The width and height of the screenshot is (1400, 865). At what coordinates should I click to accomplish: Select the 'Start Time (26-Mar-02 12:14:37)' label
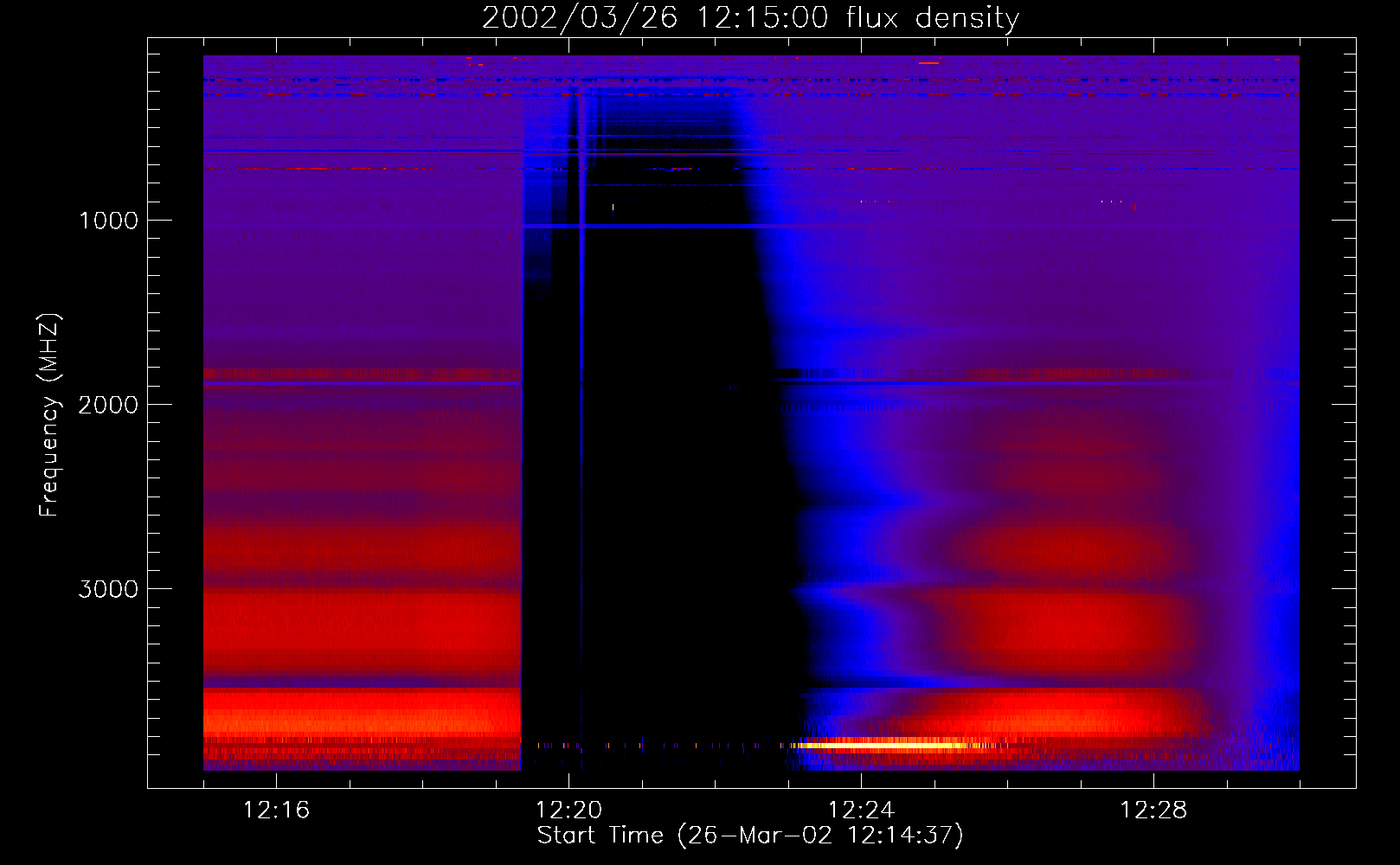(750, 836)
